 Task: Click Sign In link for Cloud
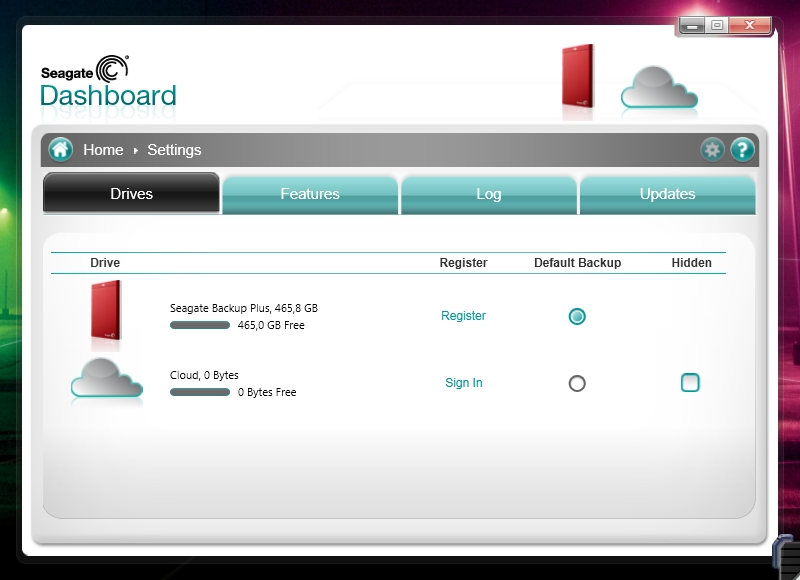point(464,383)
